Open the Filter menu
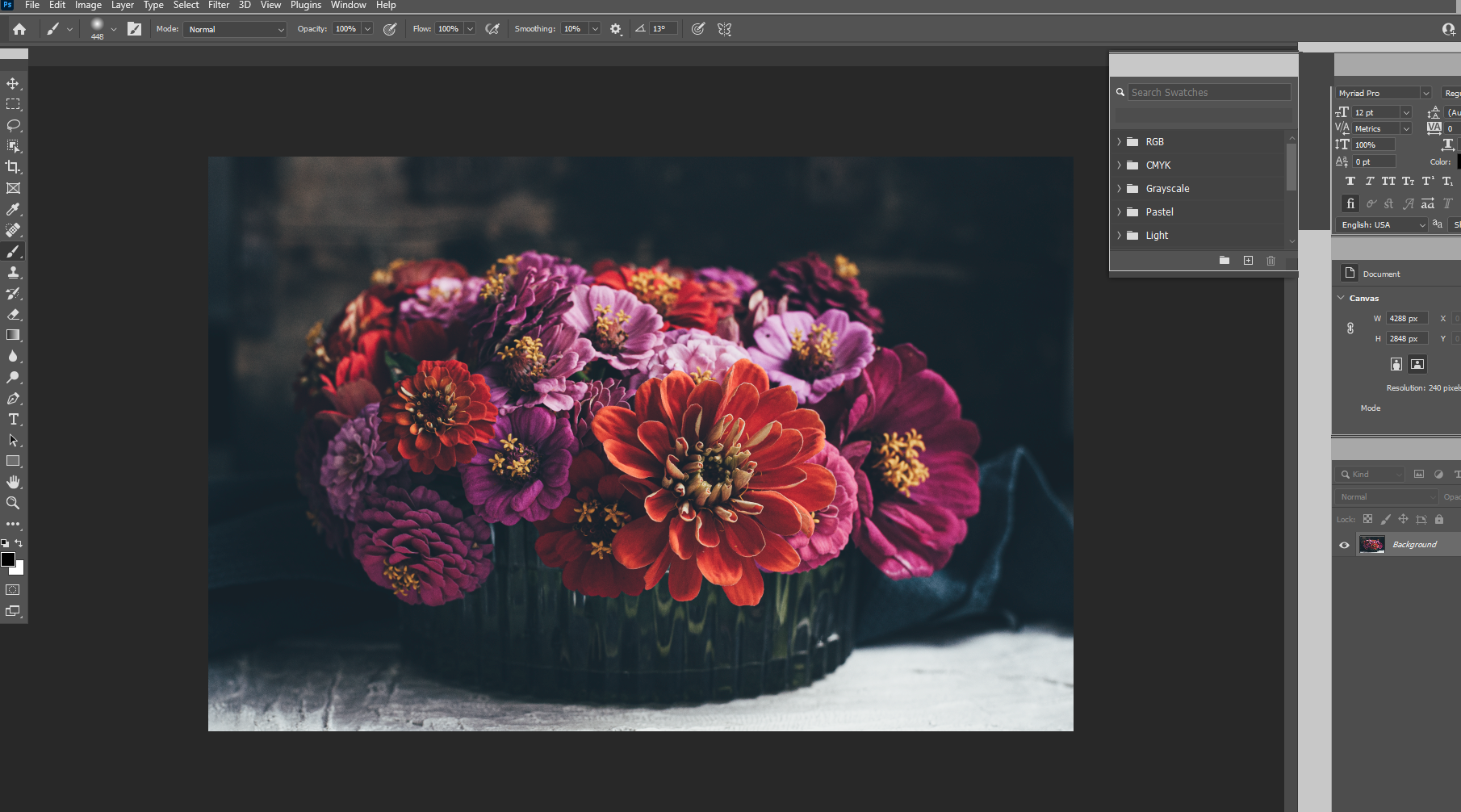1461x812 pixels. click(219, 5)
